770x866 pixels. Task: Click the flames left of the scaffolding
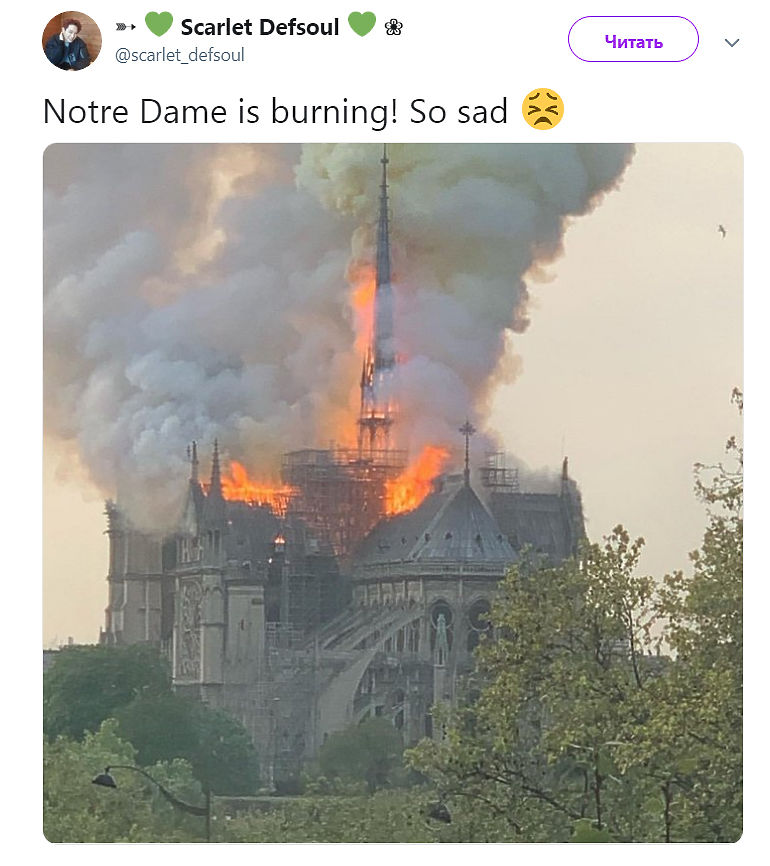click(252, 486)
